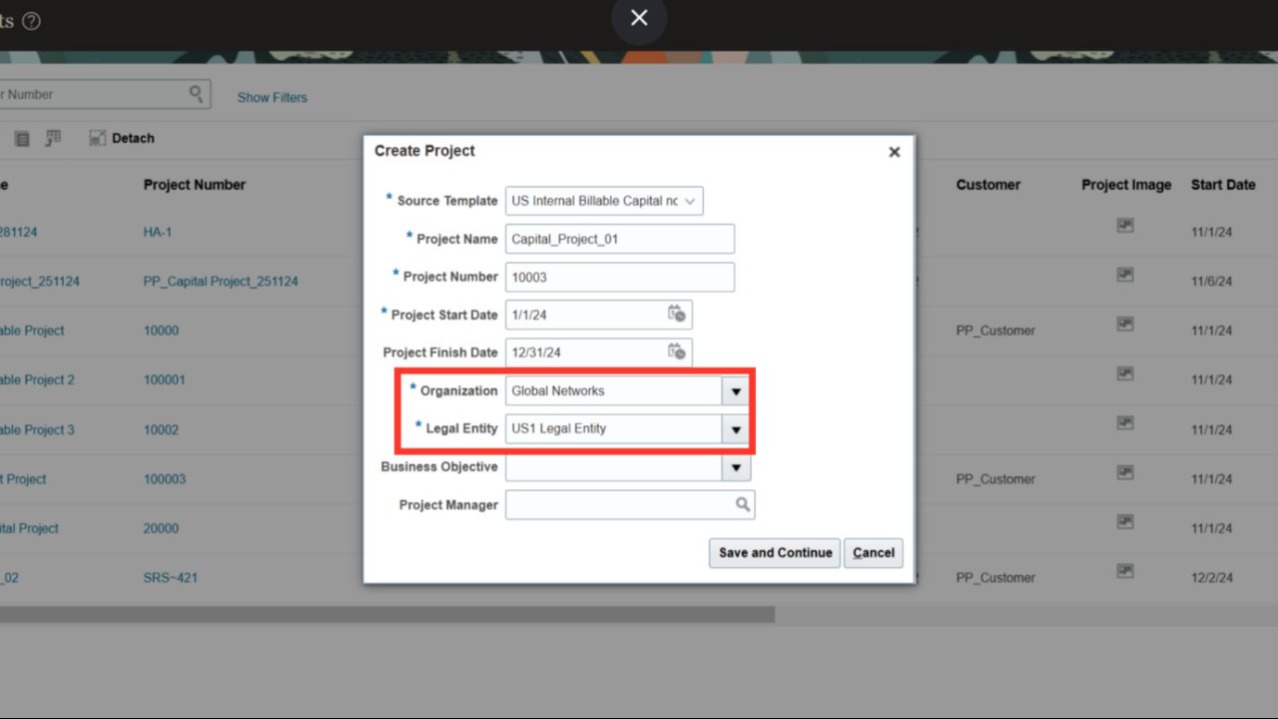Click the project image icon for 11/6/24 row
Viewport: 1278px width, 719px height.
tap(1125, 275)
